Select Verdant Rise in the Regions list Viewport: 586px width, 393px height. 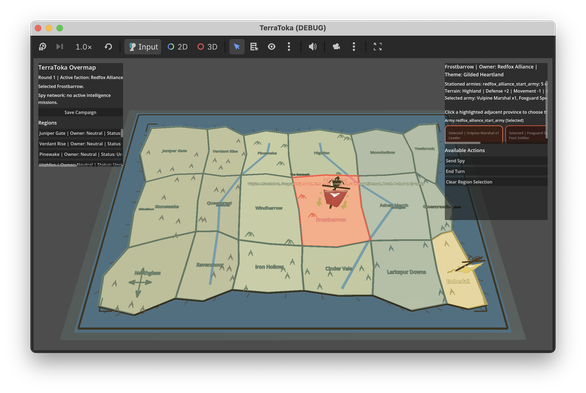tap(80, 143)
